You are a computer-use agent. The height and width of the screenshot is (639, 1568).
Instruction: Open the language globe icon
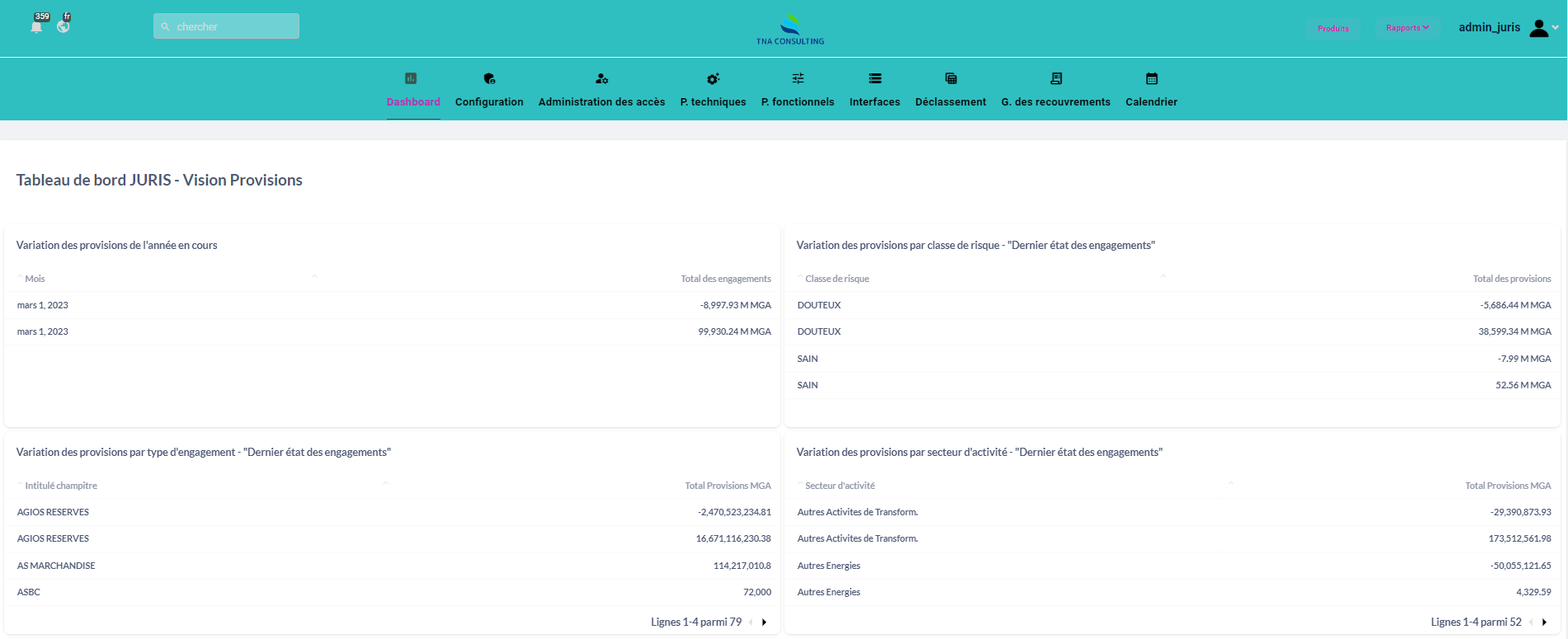64,26
